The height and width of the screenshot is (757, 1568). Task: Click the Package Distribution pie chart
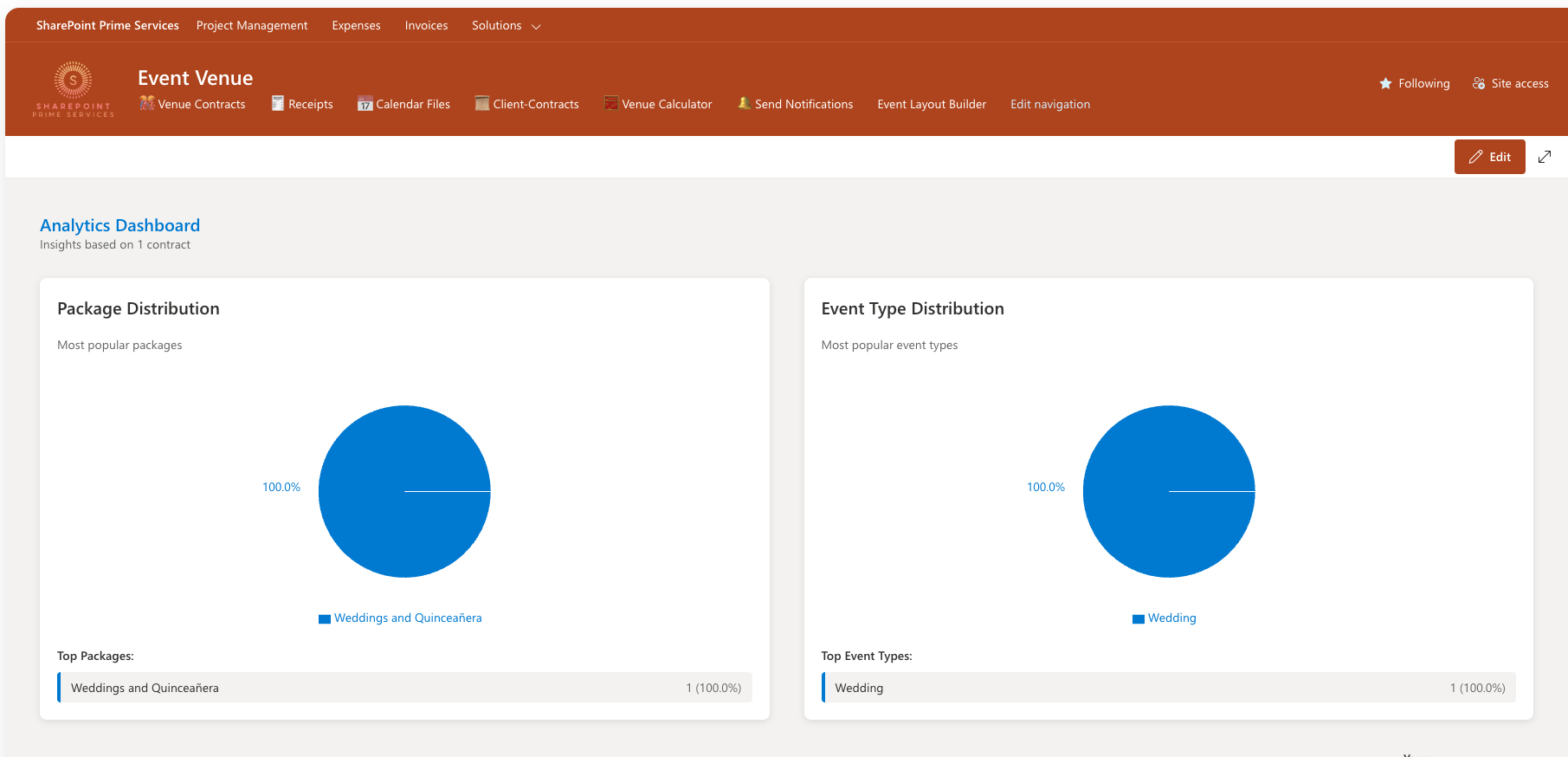[404, 491]
